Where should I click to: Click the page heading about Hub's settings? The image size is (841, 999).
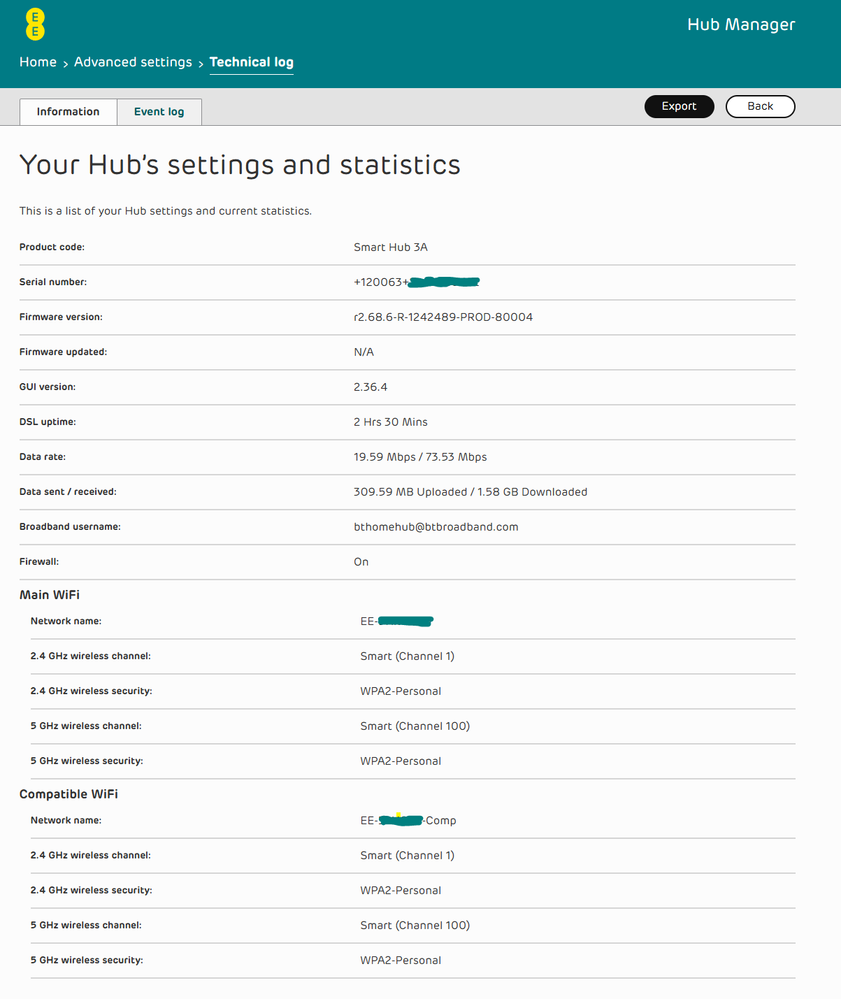click(240, 165)
